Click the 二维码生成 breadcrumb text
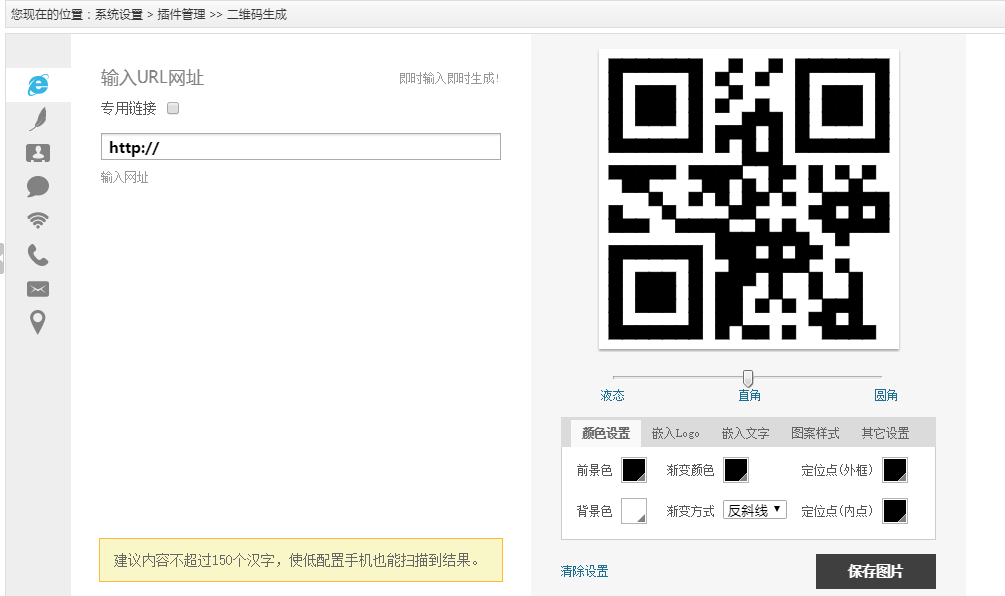This screenshot has width=1005, height=596. pos(256,14)
